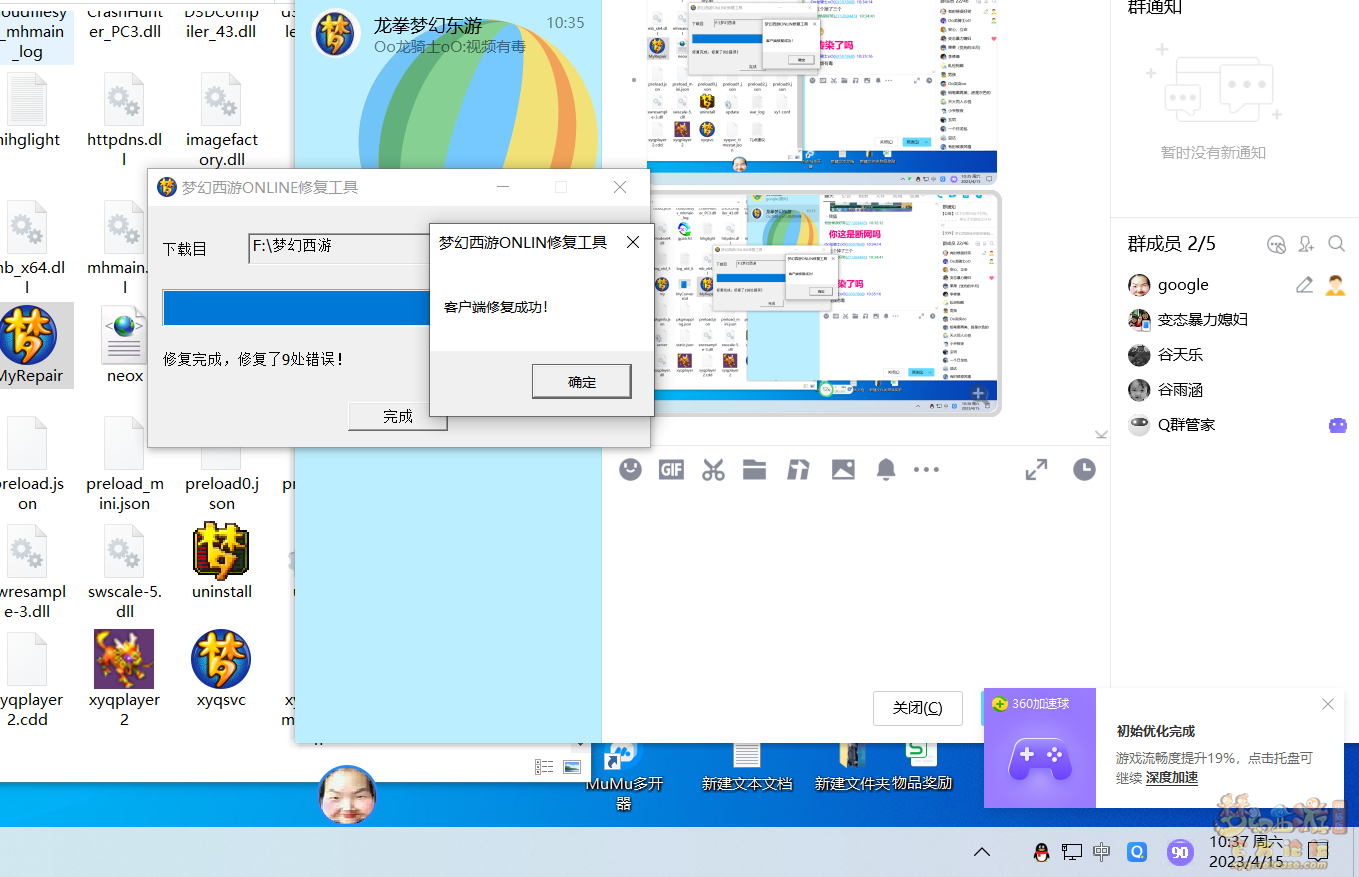1359x877 pixels.
Task: Open emoji picker in chat toolbar
Action: coord(630,469)
